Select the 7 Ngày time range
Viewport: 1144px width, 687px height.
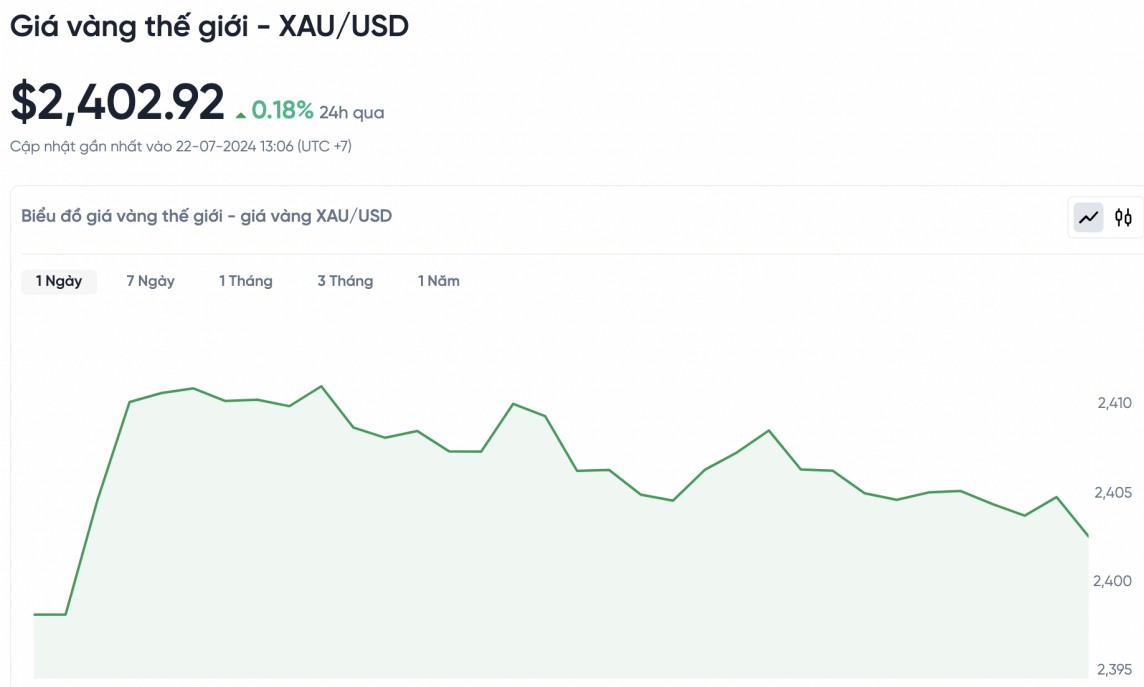150,281
